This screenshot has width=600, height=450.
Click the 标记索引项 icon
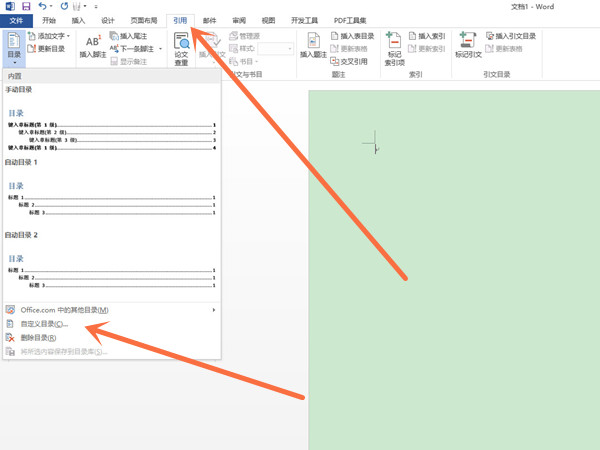[x=394, y=47]
